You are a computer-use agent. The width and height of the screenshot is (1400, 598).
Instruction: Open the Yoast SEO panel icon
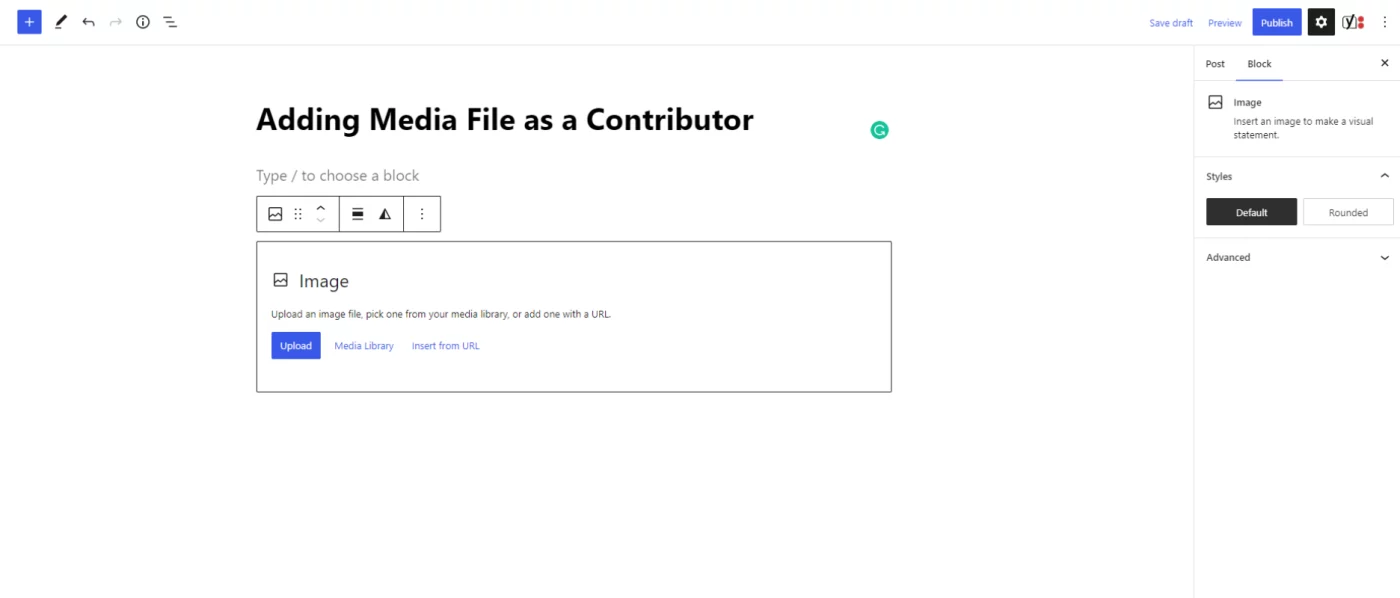tap(1353, 22)
